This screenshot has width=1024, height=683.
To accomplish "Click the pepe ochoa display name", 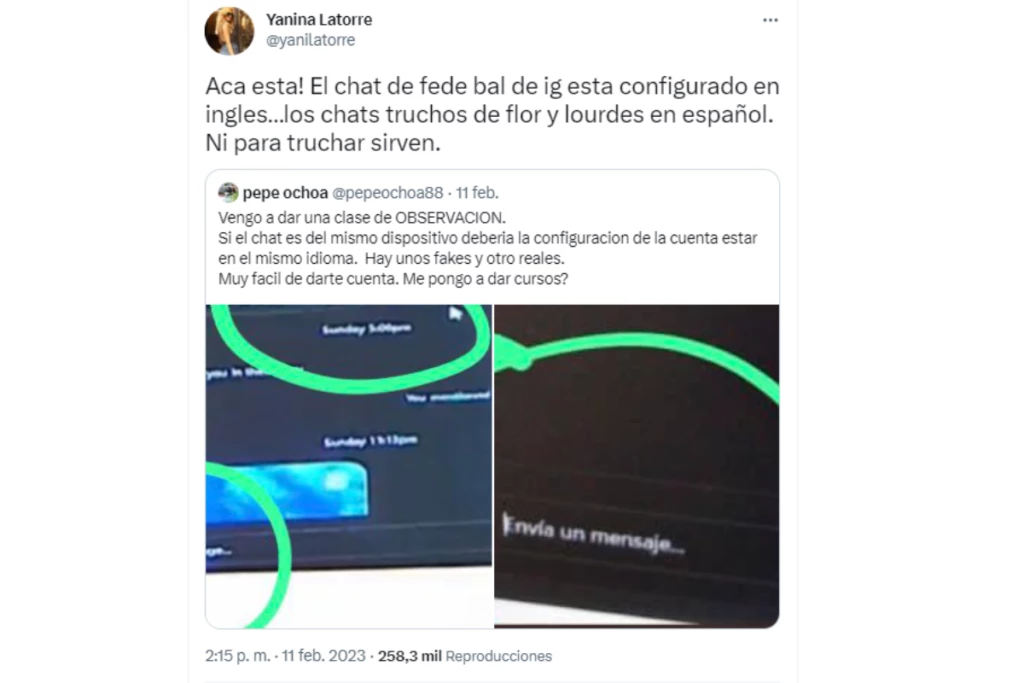I will click(x=285, y=193).
